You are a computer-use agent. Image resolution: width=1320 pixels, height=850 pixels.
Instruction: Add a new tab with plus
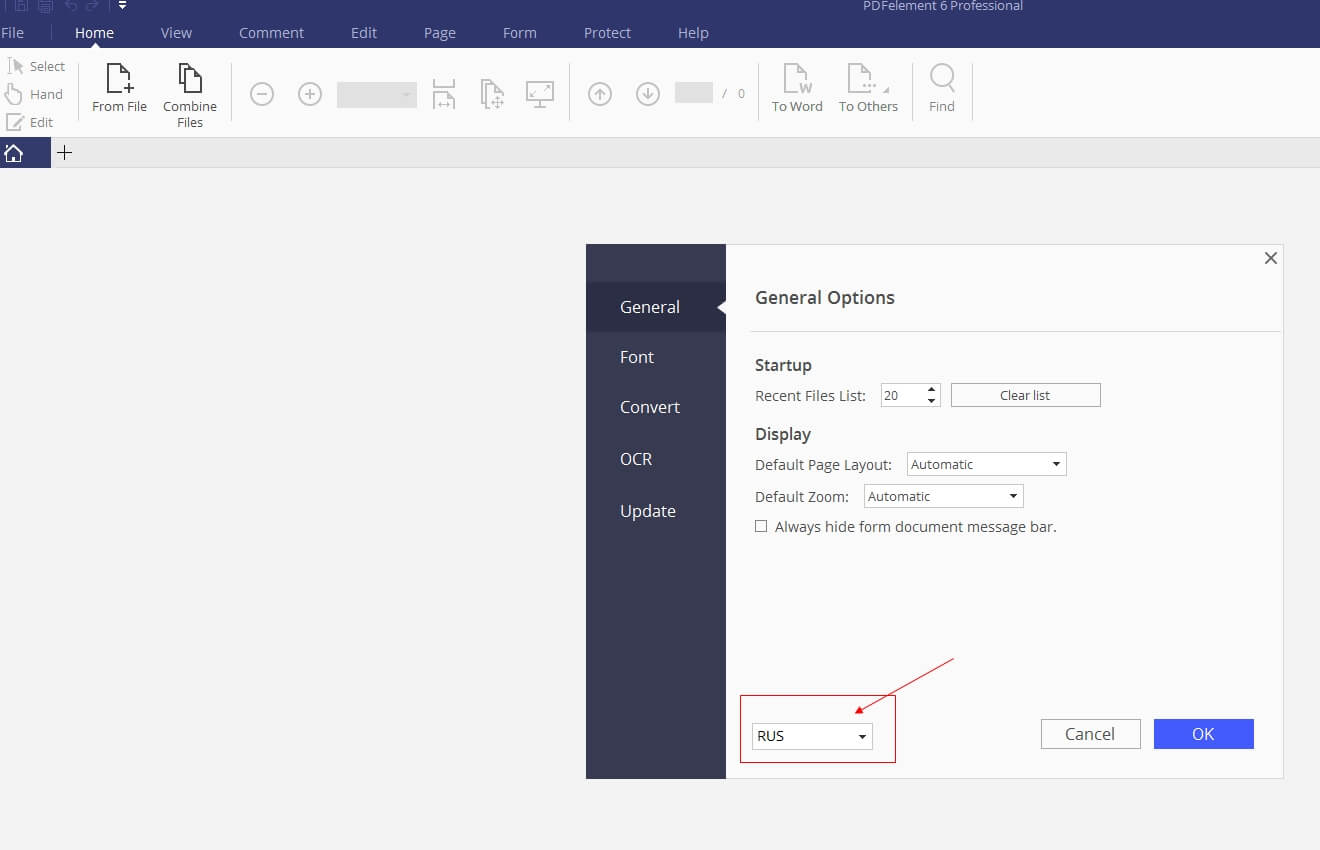click(64, 153)
